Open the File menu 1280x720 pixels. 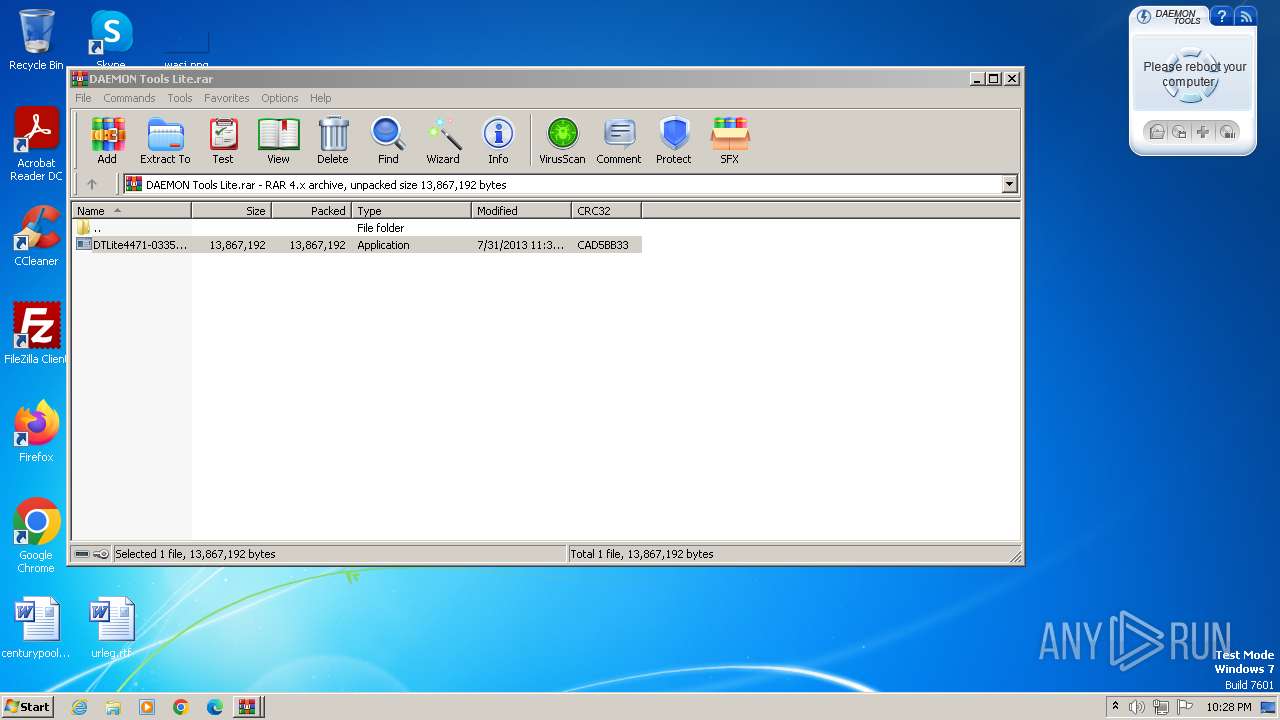click(x=83, y=98)
